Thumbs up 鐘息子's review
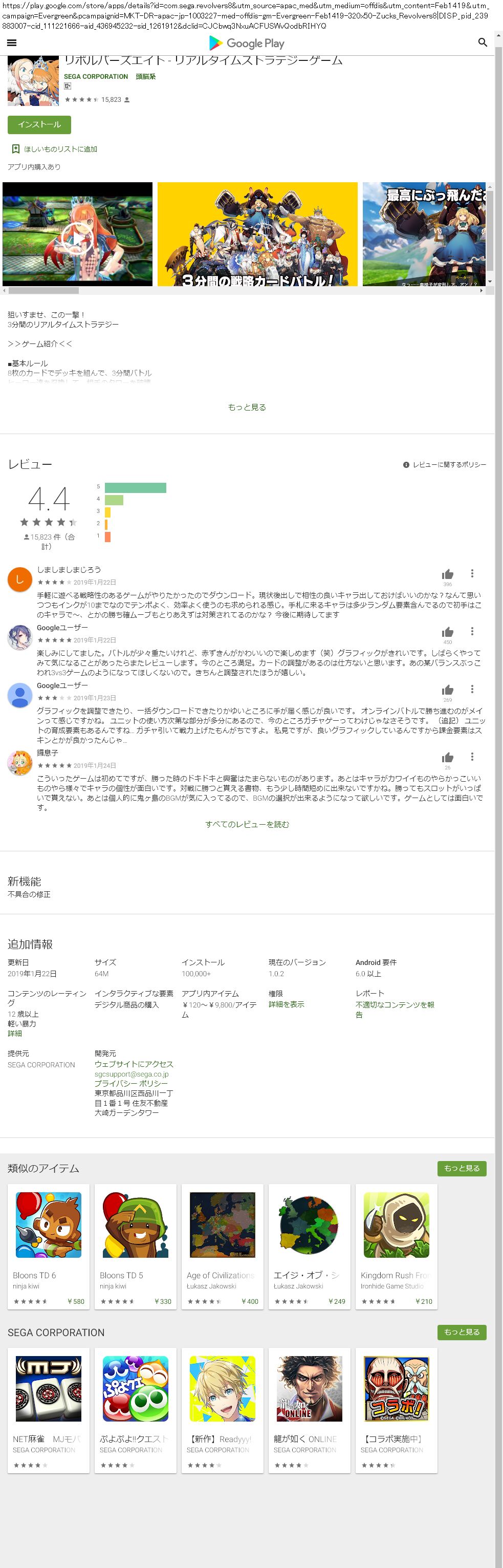This screenshot has width=503, height=1568. [x=448, y=757]
